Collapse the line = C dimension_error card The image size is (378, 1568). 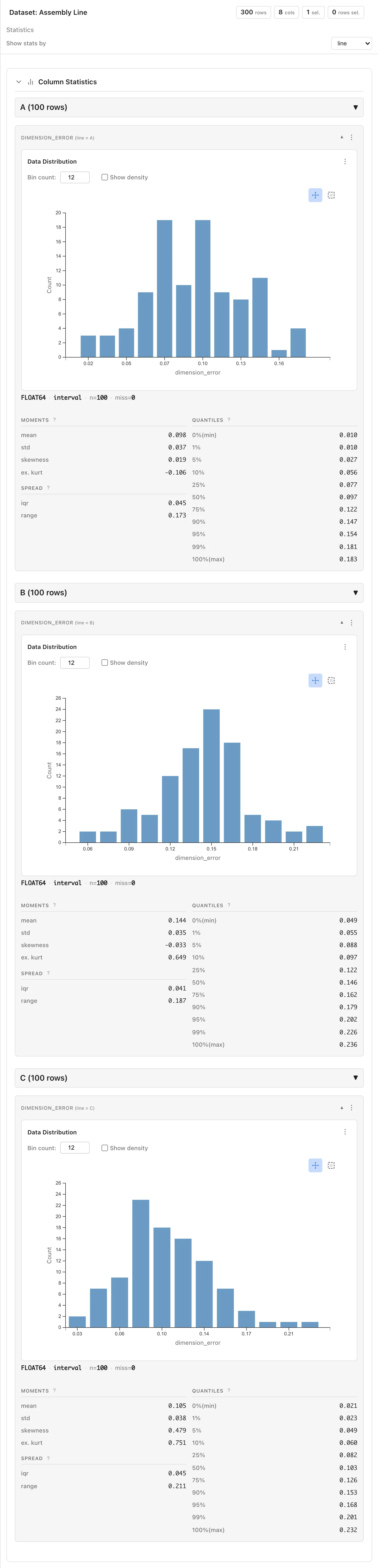(x=342, y=1107)
